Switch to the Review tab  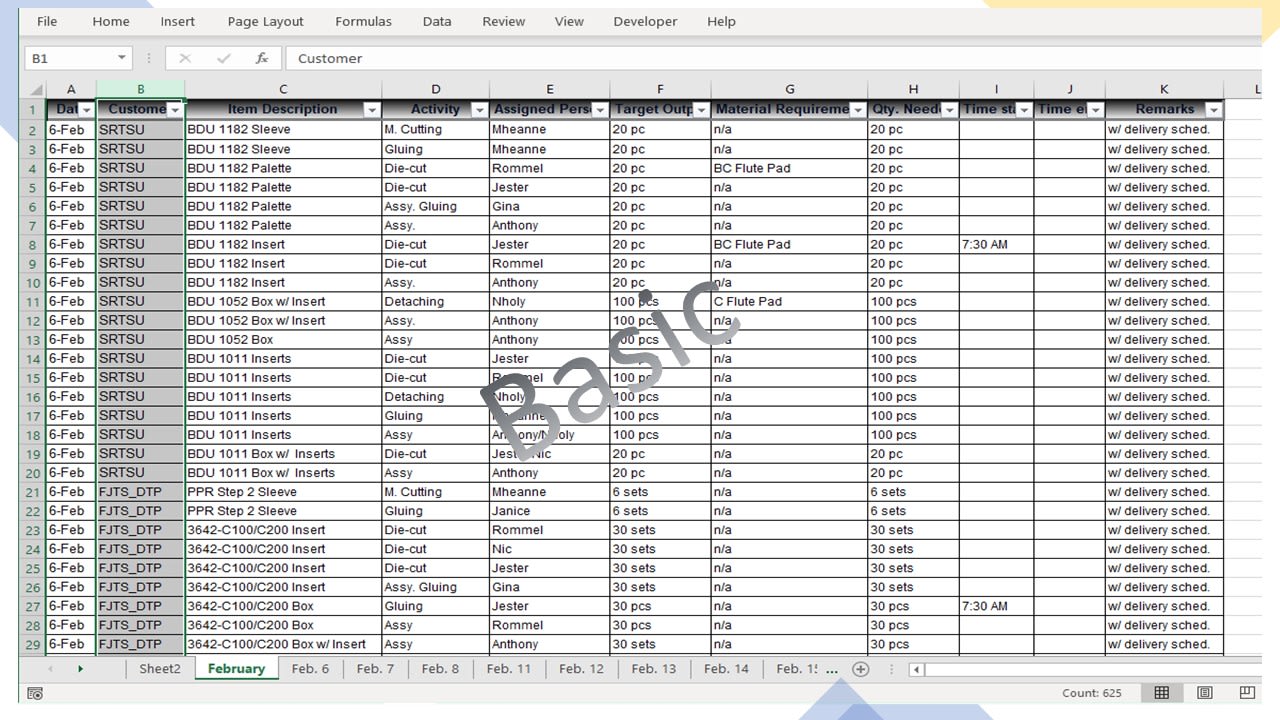503,21
